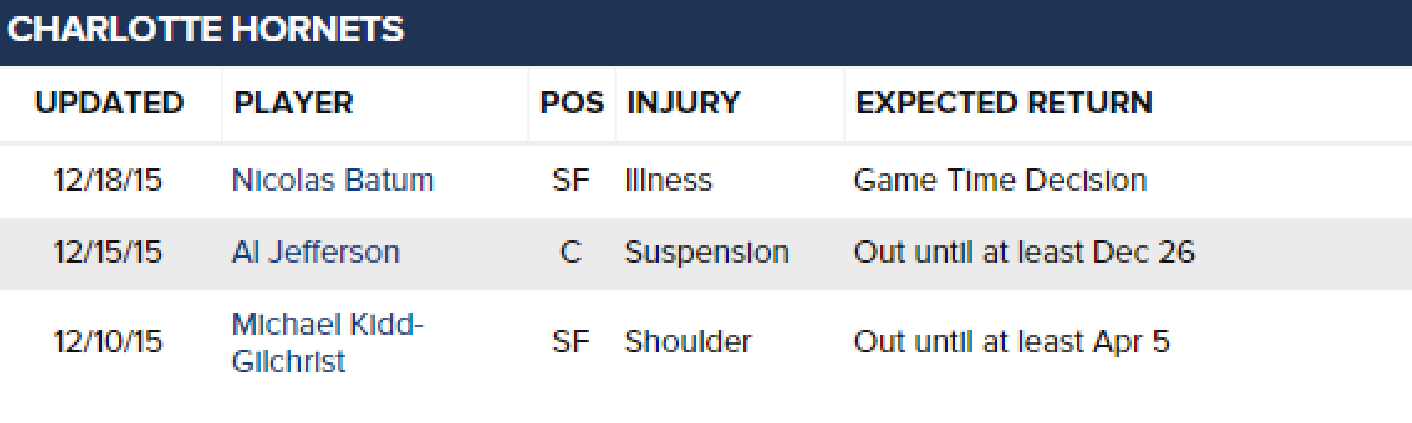Click Game Time Decision return text
The width and height of the screenshot is (1412, 423).
tap(1000, 180)
